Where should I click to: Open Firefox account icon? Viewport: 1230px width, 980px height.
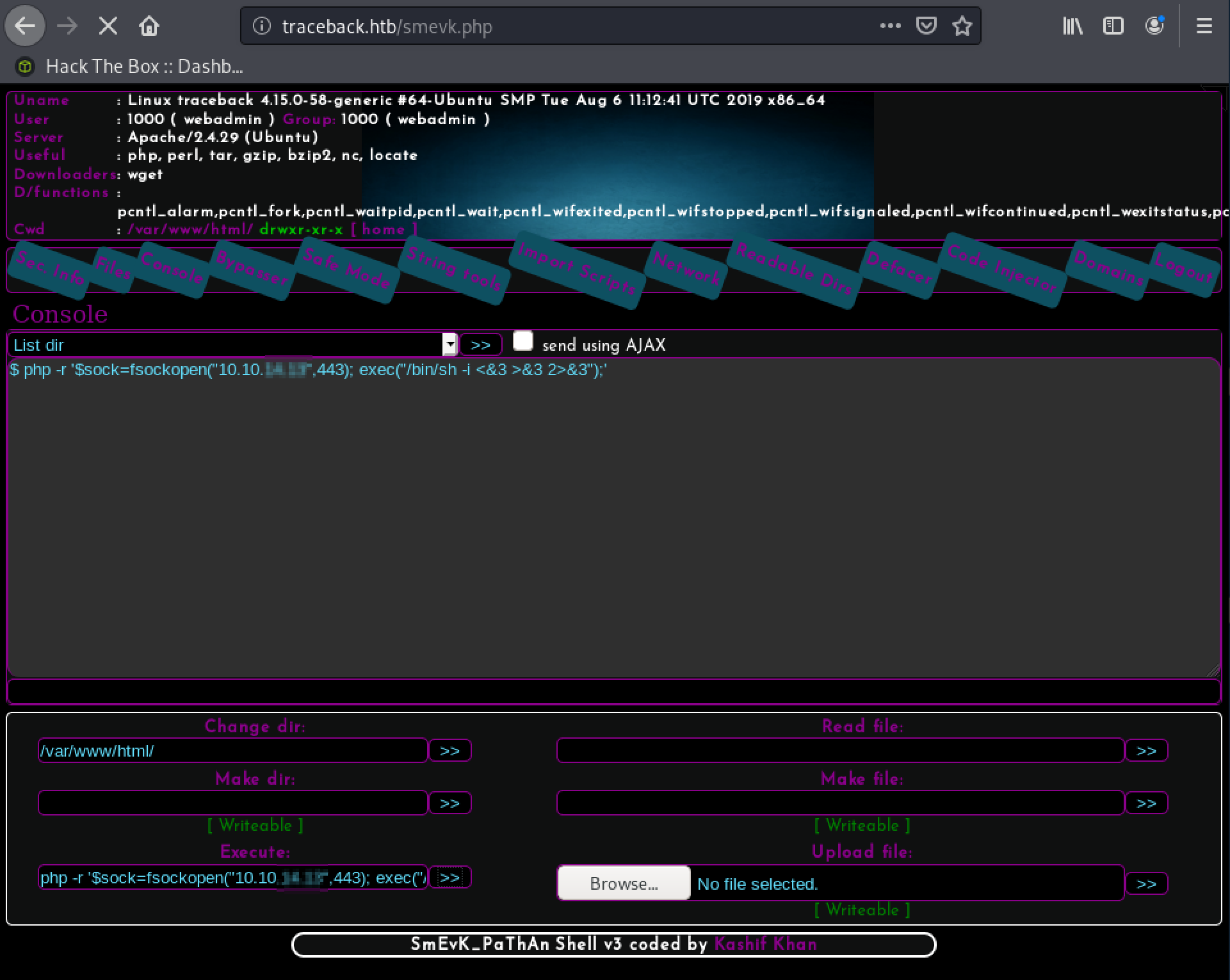tap(1154, 26)
